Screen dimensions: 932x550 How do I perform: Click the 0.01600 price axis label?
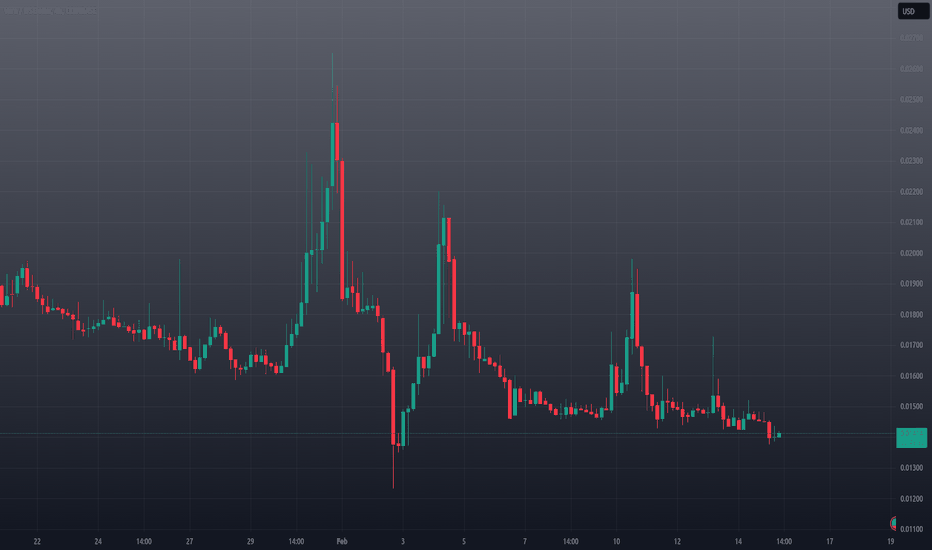pyautogui.click(x=911, y=376)
